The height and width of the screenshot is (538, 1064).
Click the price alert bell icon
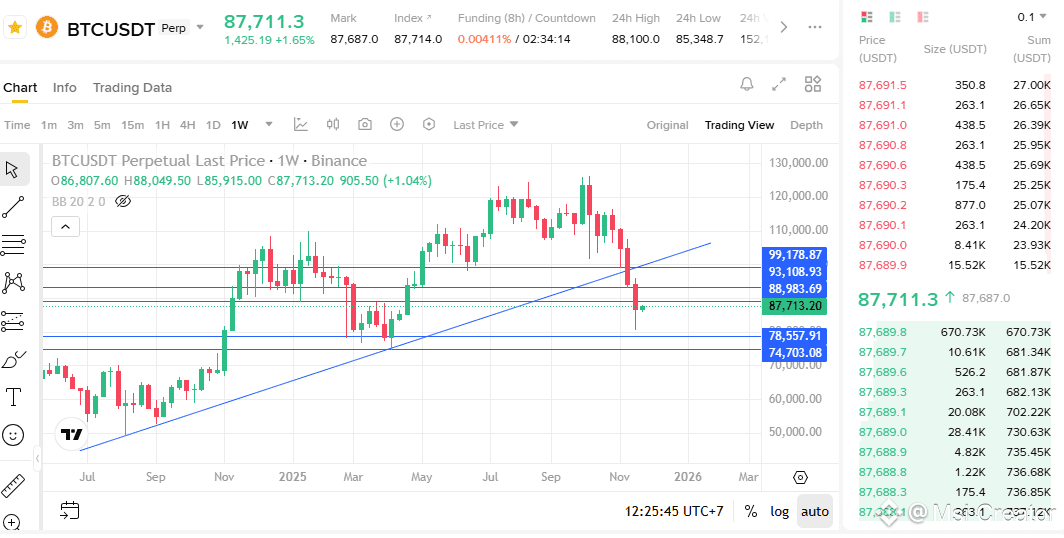[747, 84]
